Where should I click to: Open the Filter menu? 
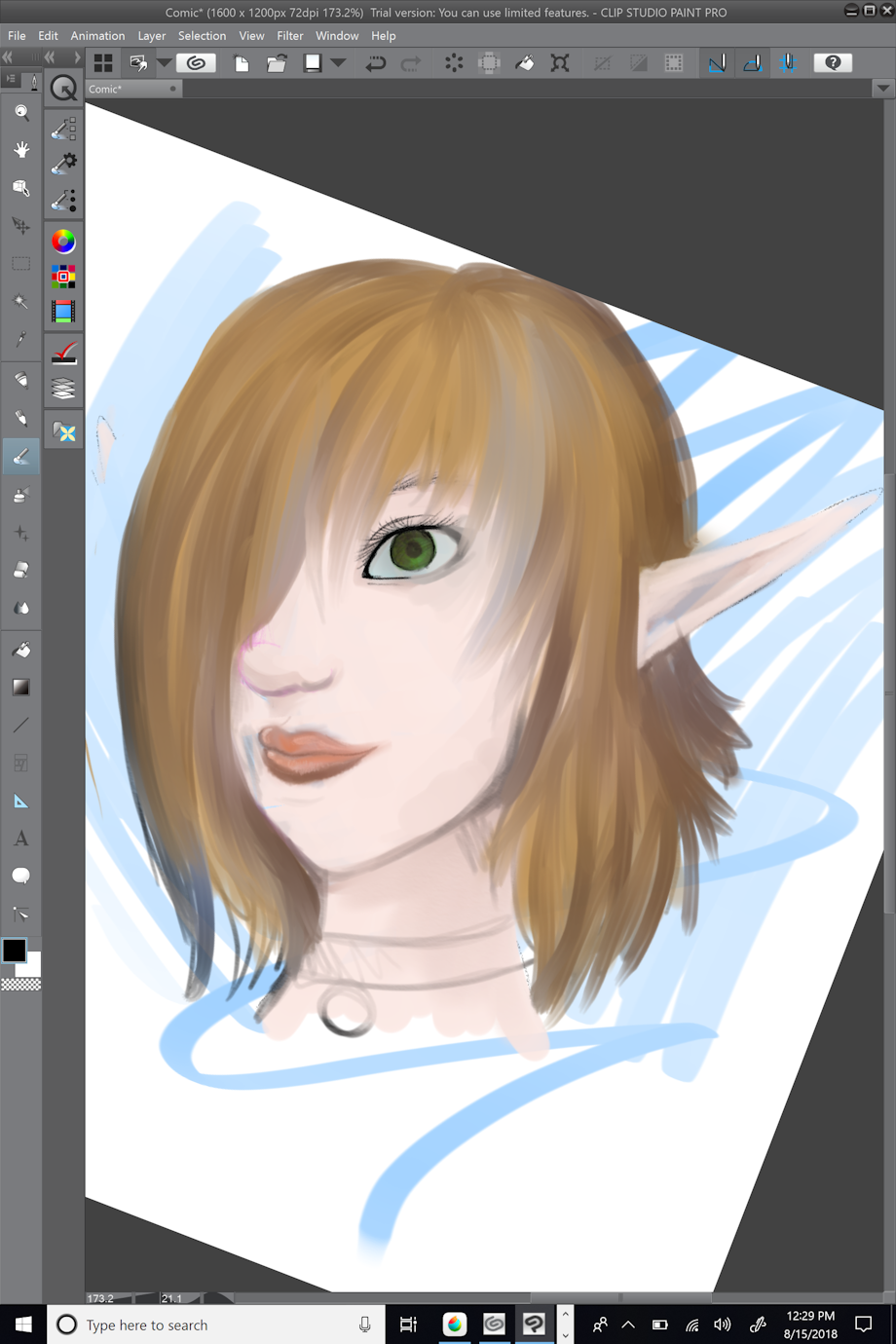[289, 36]
